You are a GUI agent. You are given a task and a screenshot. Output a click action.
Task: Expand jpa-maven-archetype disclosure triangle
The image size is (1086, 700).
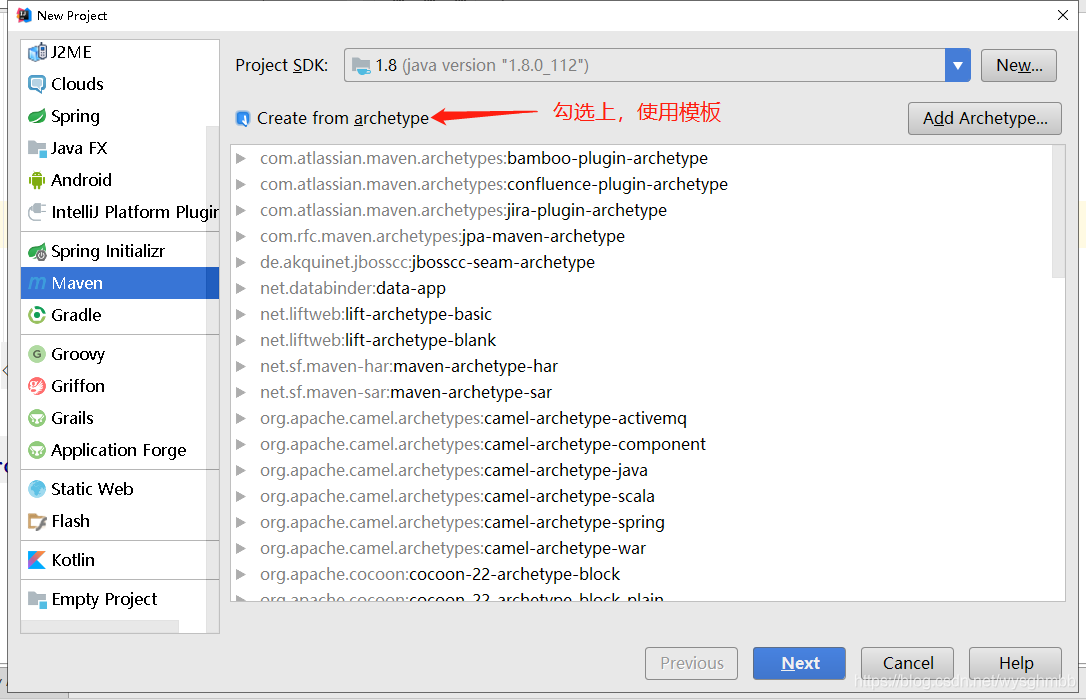coord(241,237)
